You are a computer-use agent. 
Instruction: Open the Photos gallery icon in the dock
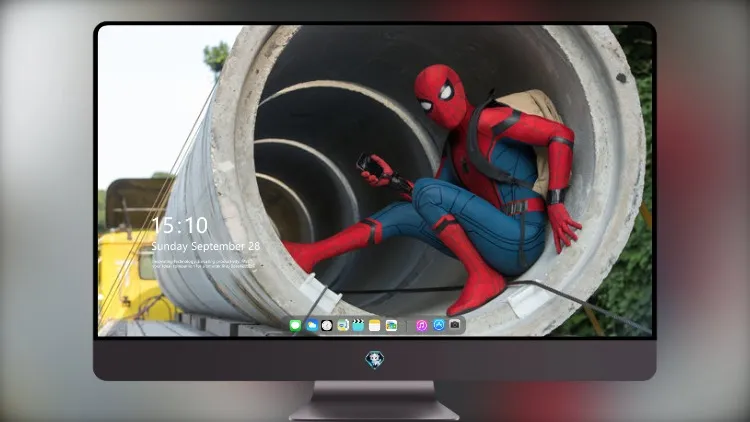[x=391, y=326]
